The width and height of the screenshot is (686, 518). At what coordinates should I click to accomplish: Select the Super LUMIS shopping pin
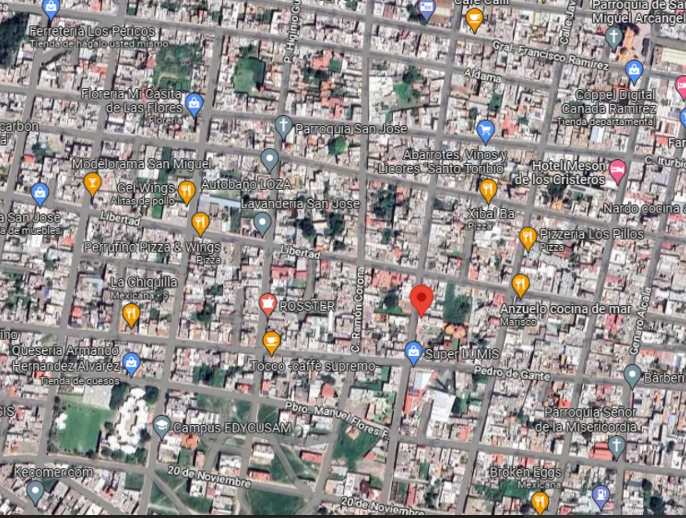pos(413,353)
